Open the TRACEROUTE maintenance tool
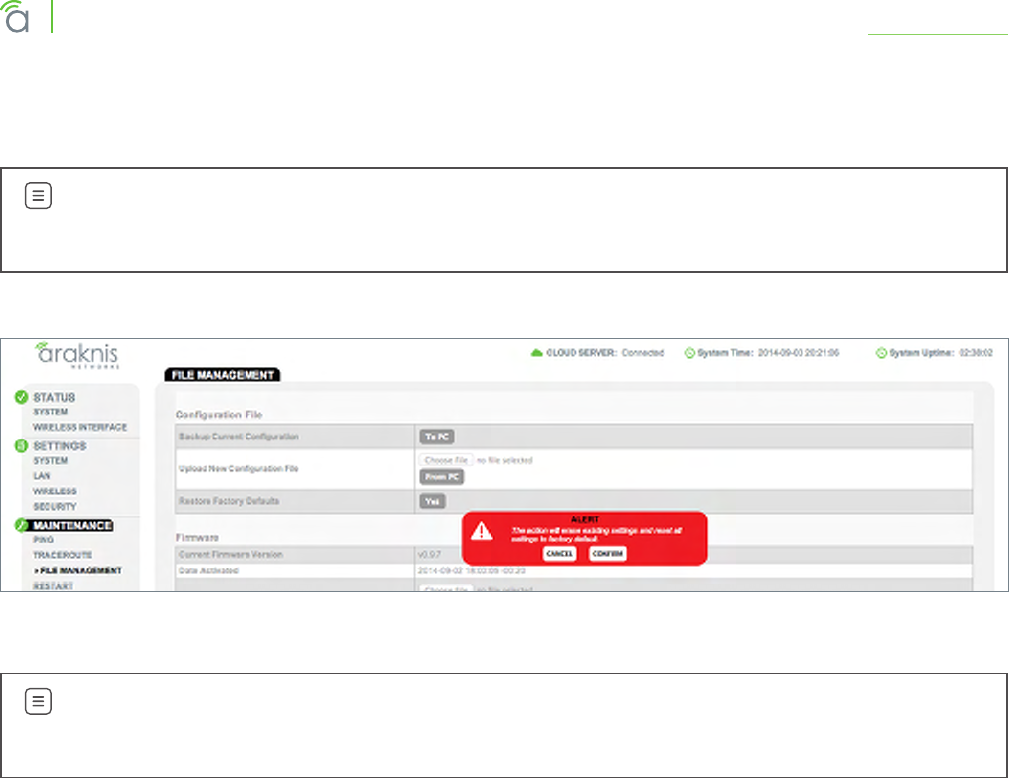The image size is (1009, 778). coord(62,555)
